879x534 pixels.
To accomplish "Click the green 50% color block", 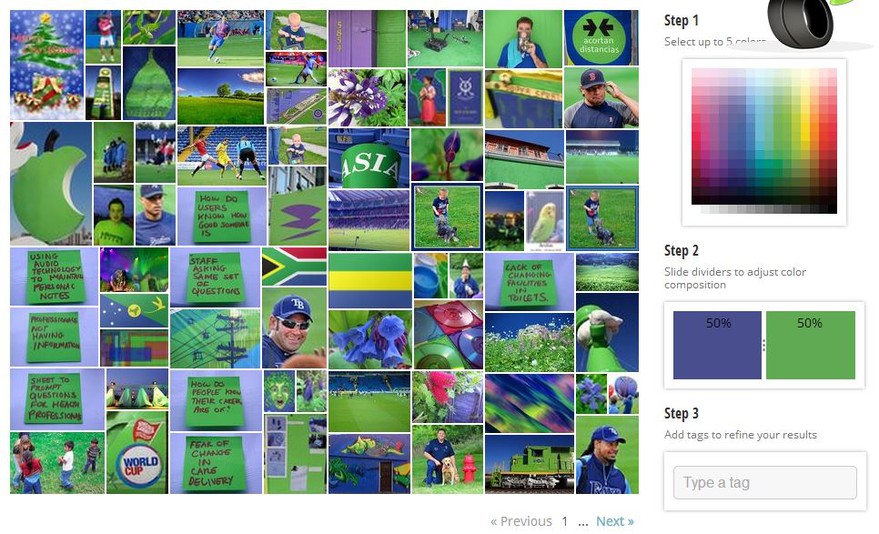I will point(810,345).
